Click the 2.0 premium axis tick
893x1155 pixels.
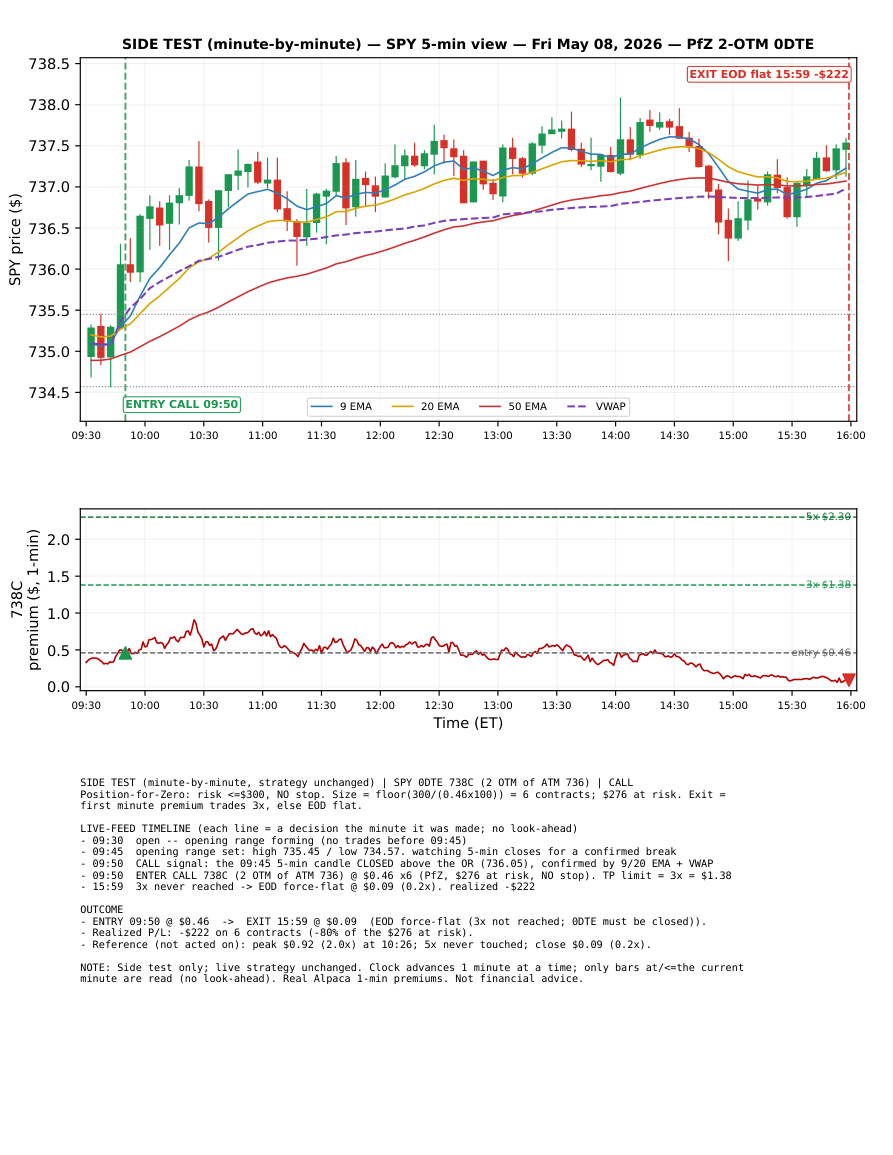(60, 540)
